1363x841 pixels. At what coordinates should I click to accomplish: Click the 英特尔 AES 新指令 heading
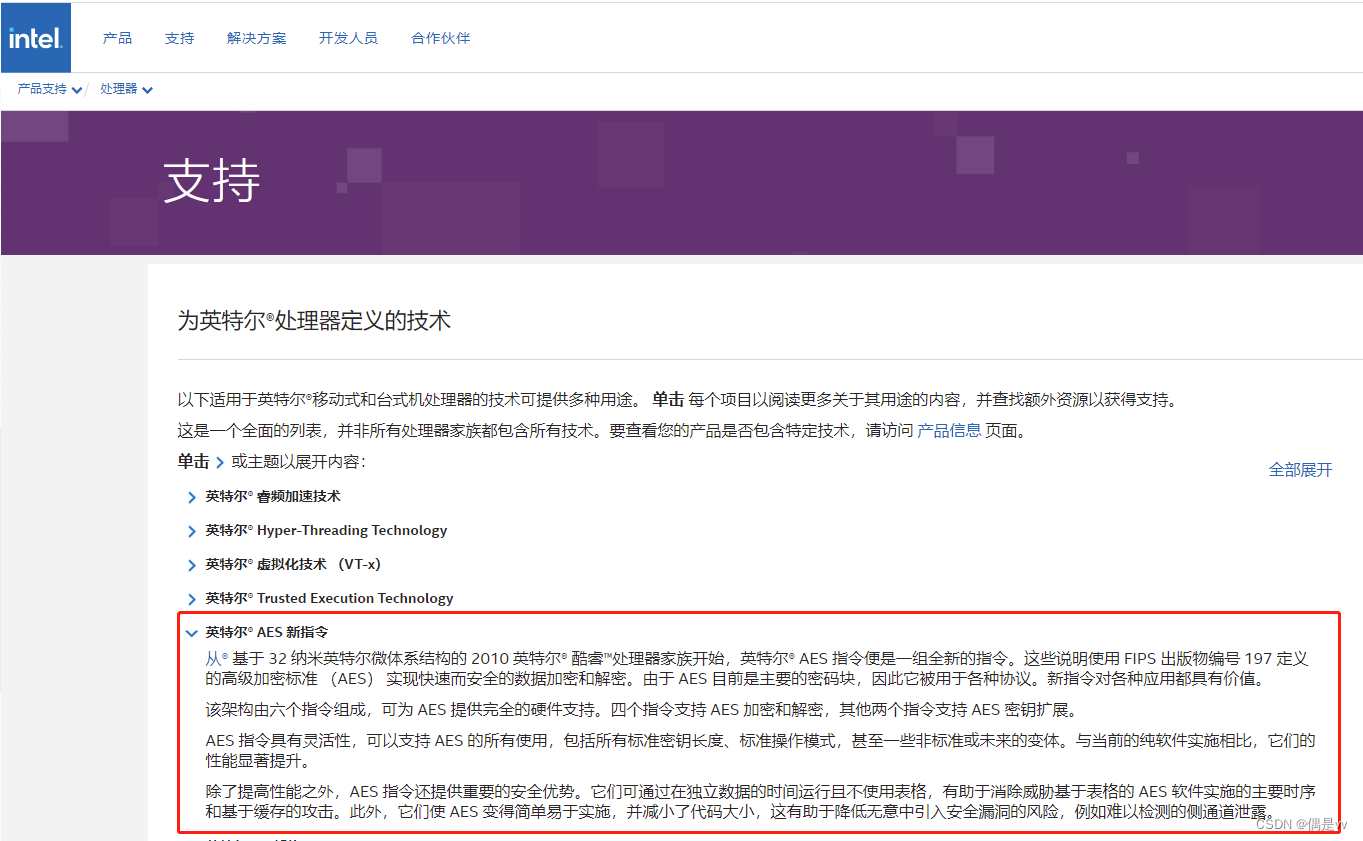[x=266, y=632]
